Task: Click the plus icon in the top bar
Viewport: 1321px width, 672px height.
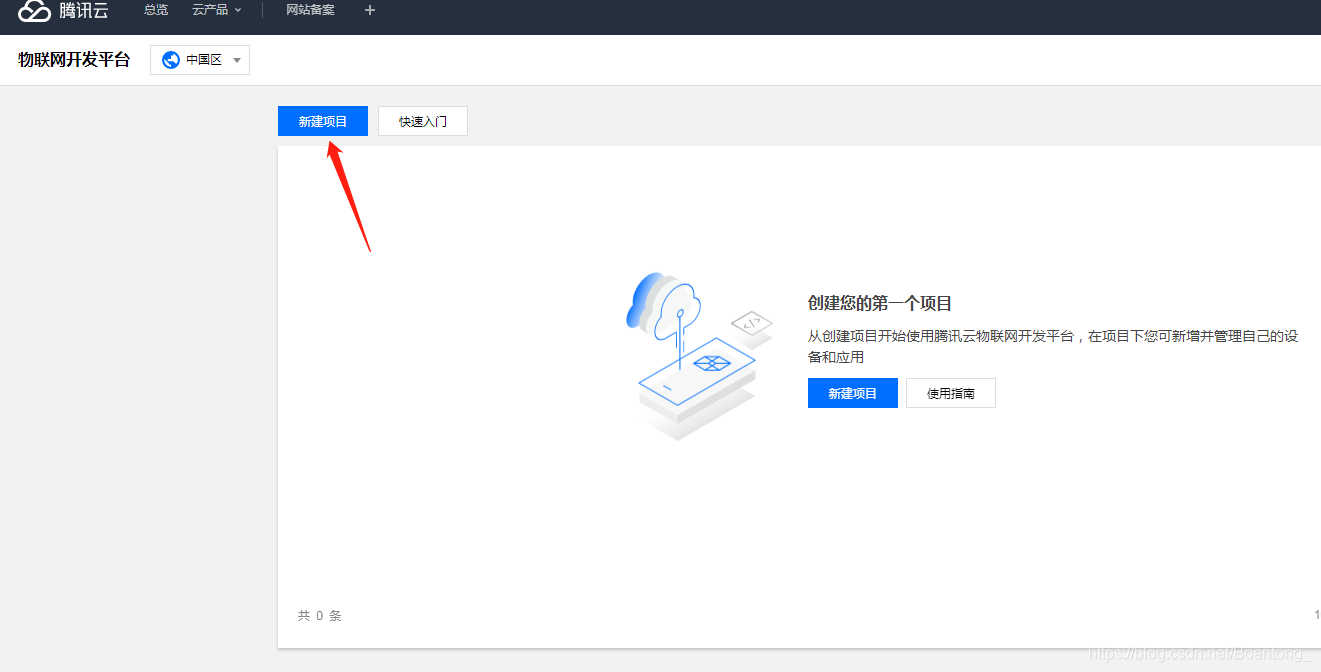Action: (x=370, y=10)
